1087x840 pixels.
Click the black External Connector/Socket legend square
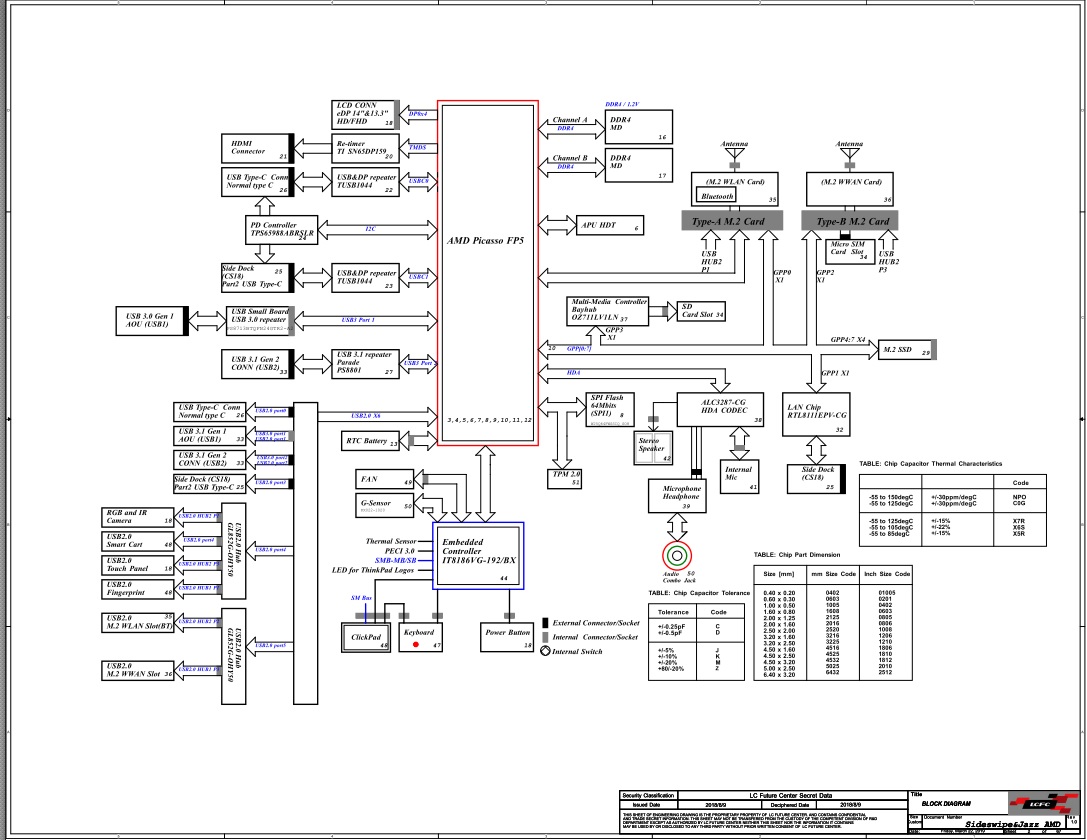coord(545,623)
